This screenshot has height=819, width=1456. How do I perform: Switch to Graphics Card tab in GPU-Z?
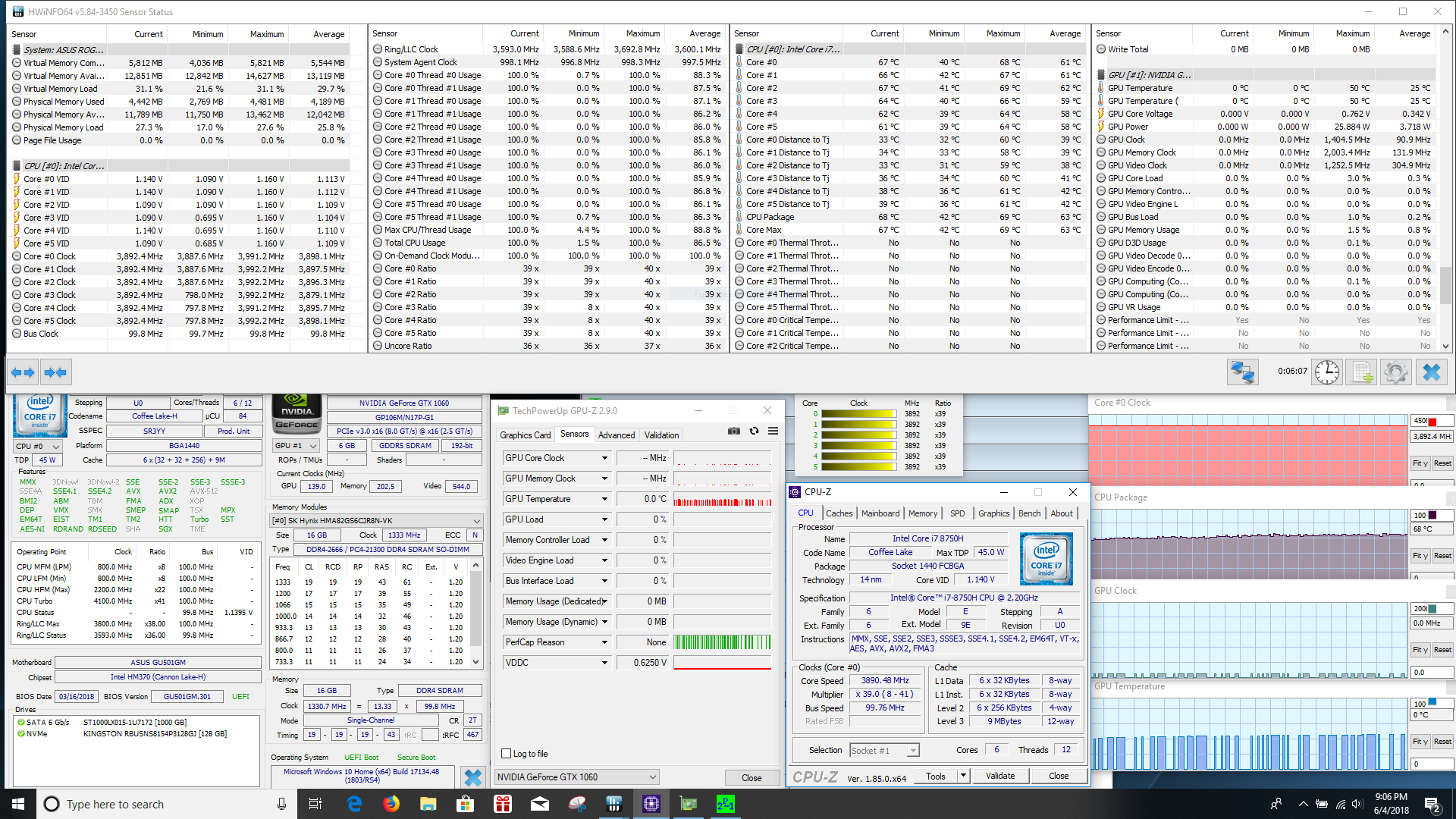(x=526, y=435)
